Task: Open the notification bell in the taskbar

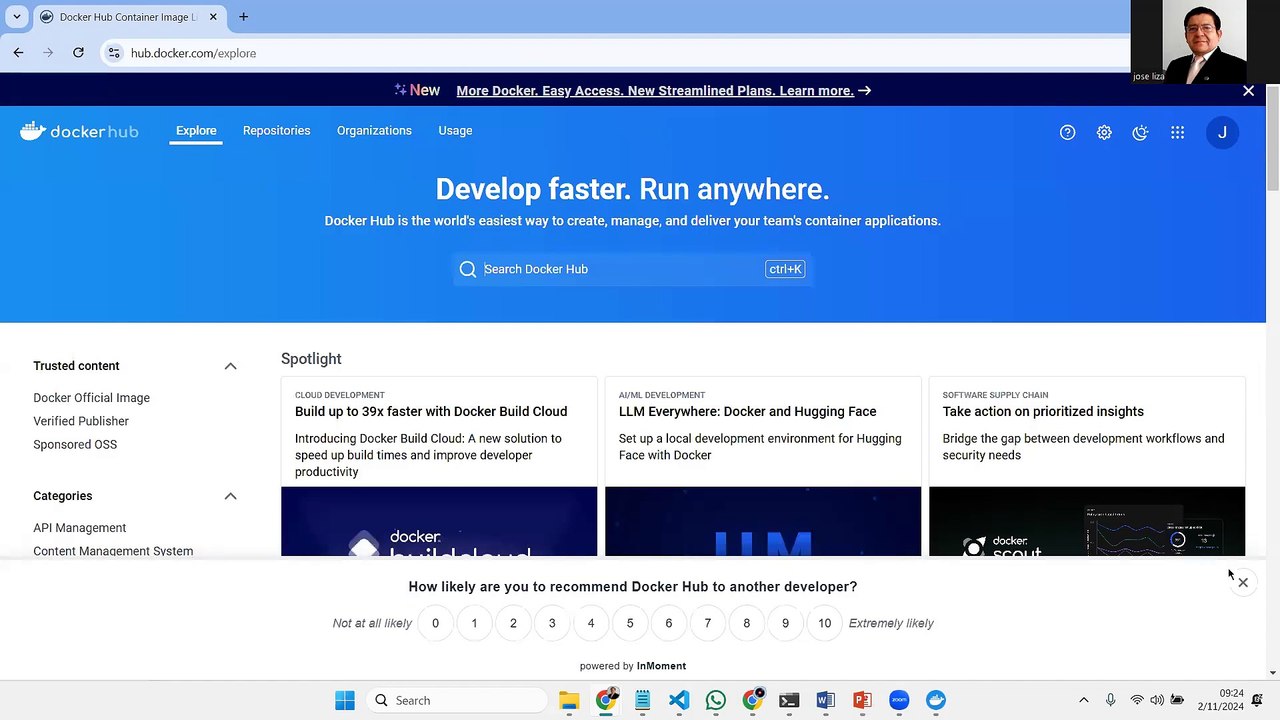Action: (x=1258, y=700)
